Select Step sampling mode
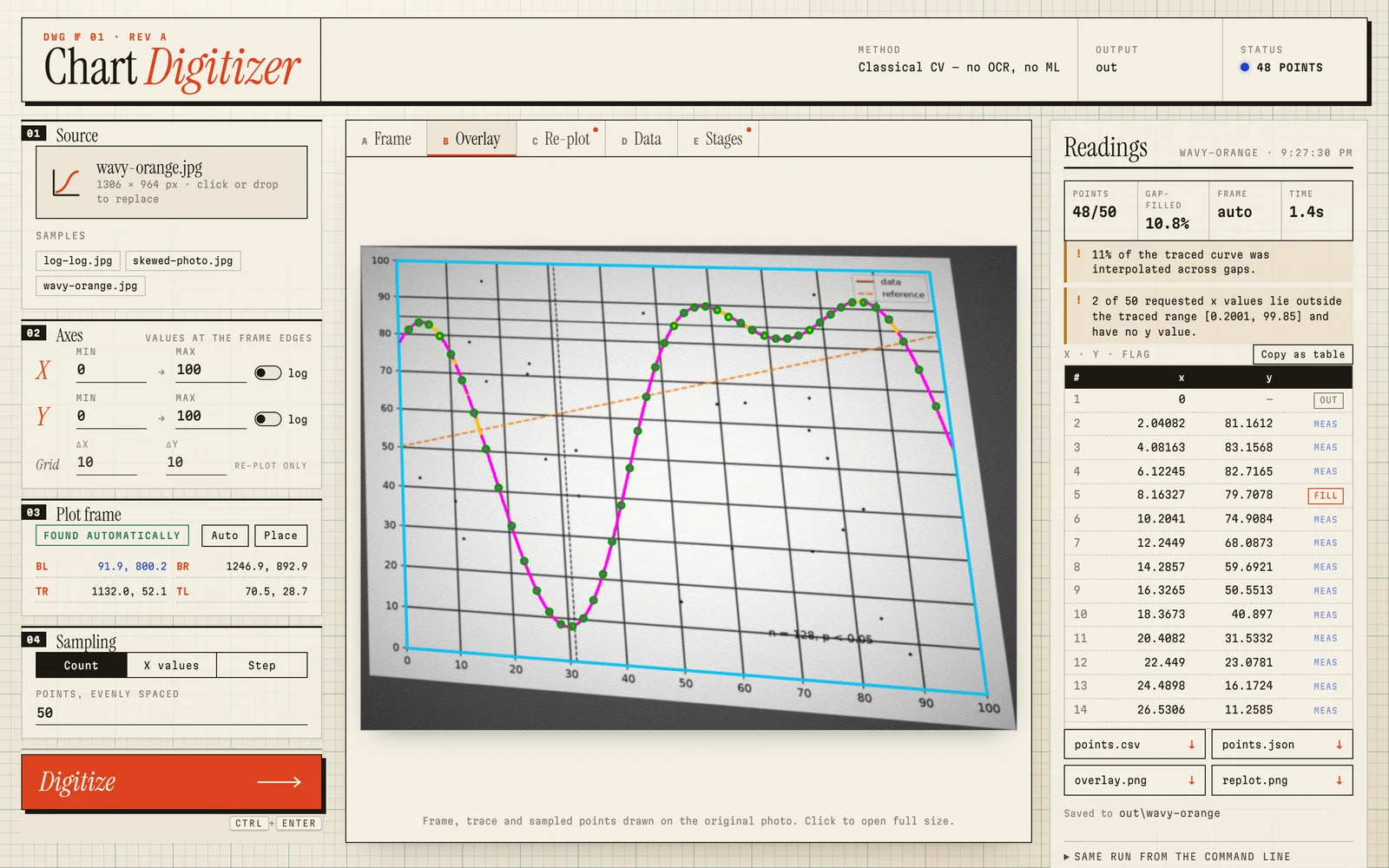 [262, 666]
